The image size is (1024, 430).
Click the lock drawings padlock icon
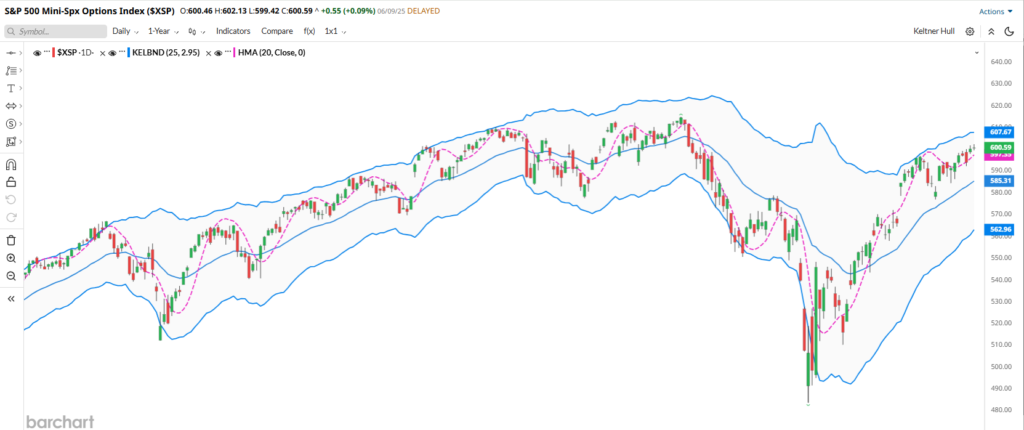point(11,182)
